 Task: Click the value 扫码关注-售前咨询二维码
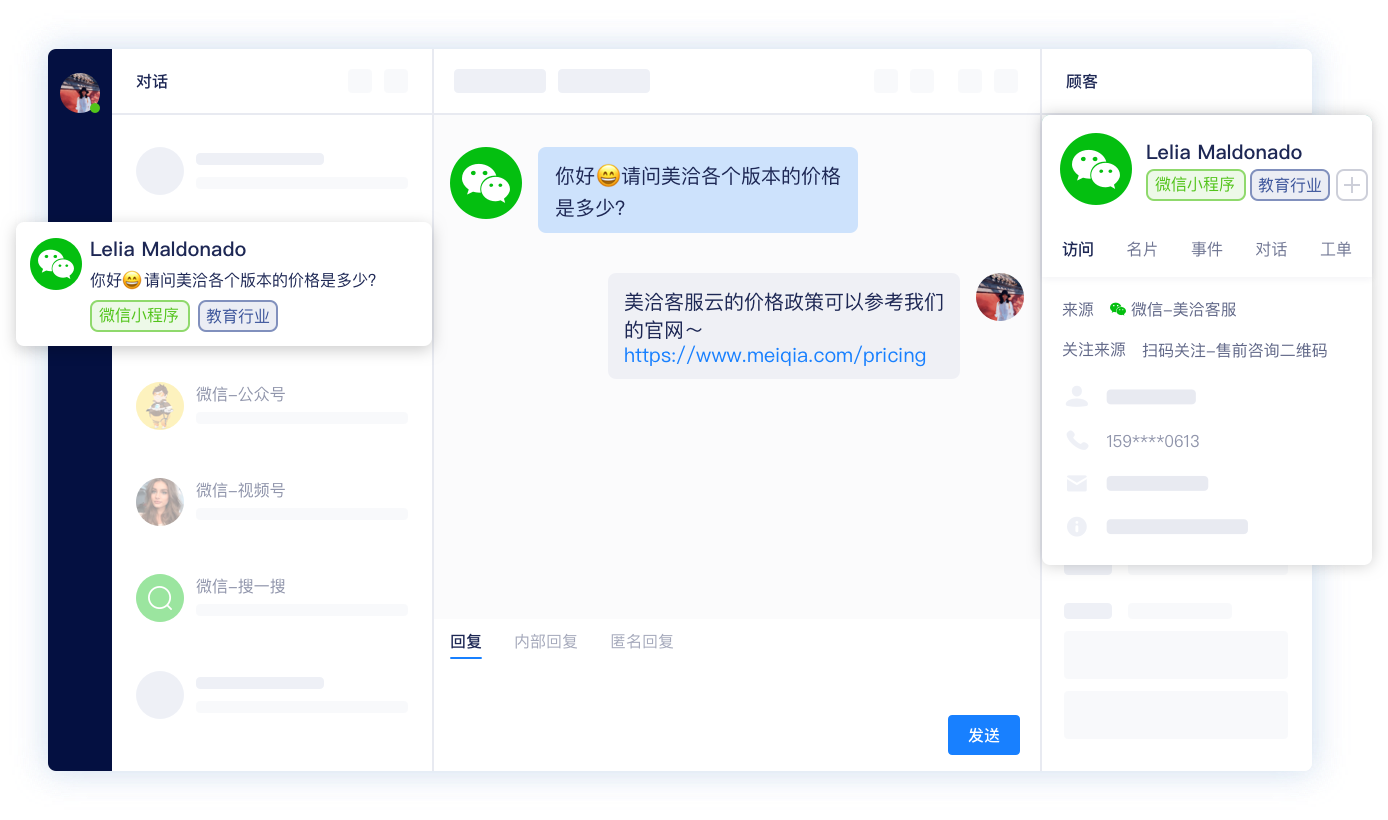coord(1234,351)
